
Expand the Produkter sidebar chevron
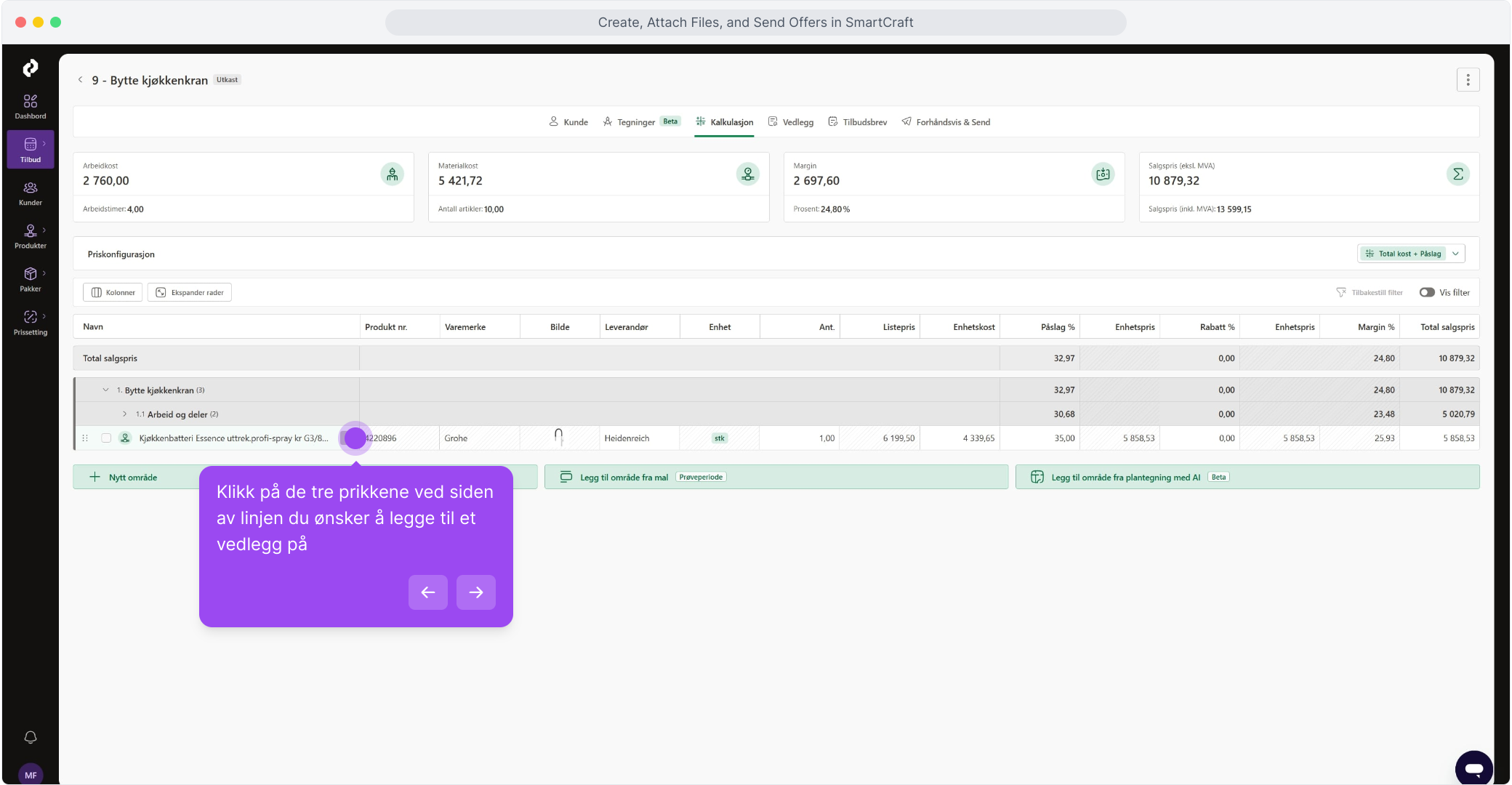pyautogui.click(x=44, y=230)
